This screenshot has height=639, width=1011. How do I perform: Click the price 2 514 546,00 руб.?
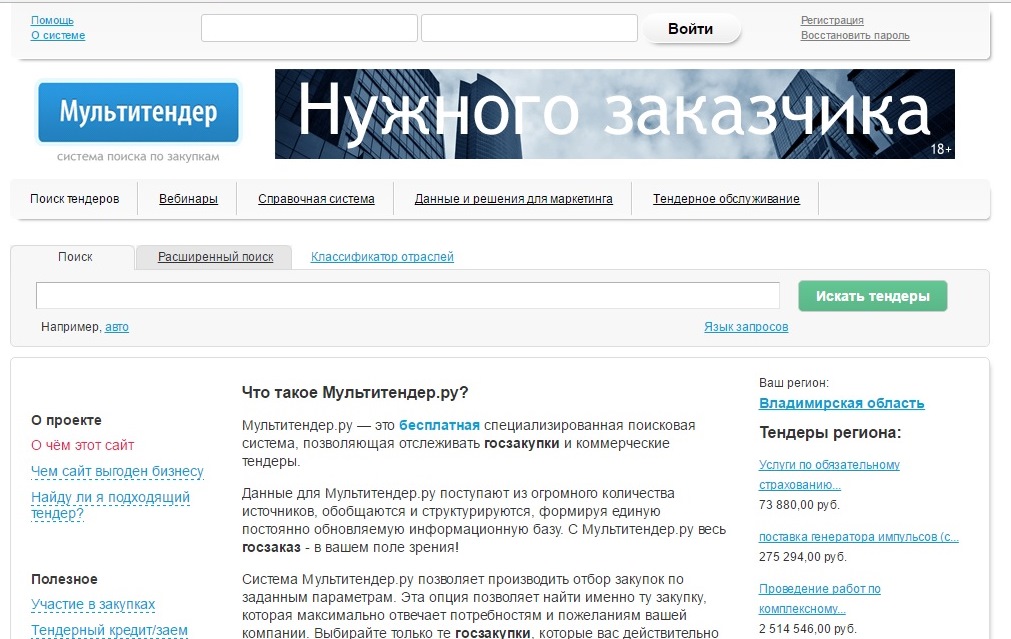808,628
